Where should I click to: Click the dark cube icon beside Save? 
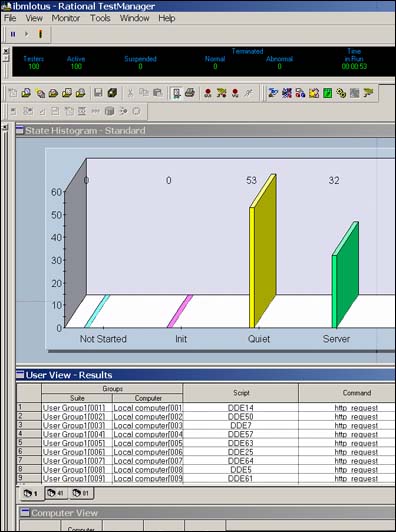tap(112, 93)
